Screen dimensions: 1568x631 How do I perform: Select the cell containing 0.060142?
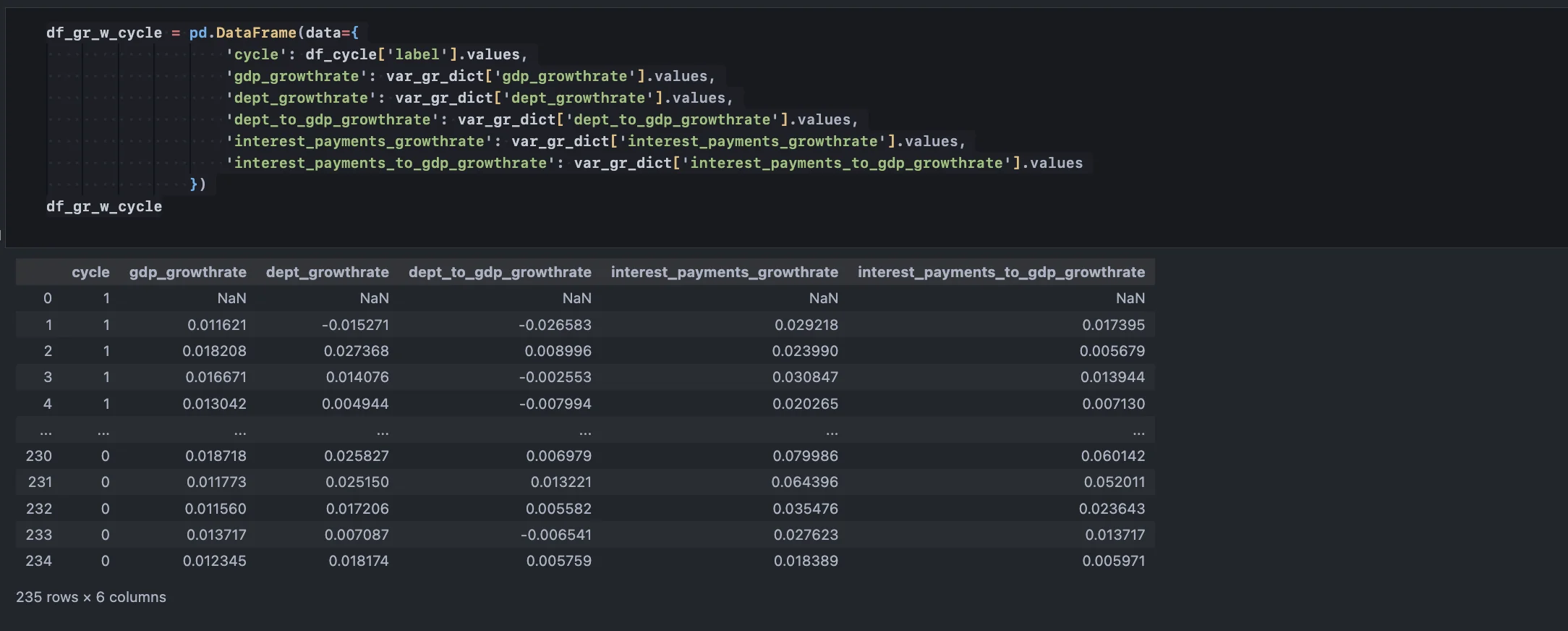[x=1112, y=456]
